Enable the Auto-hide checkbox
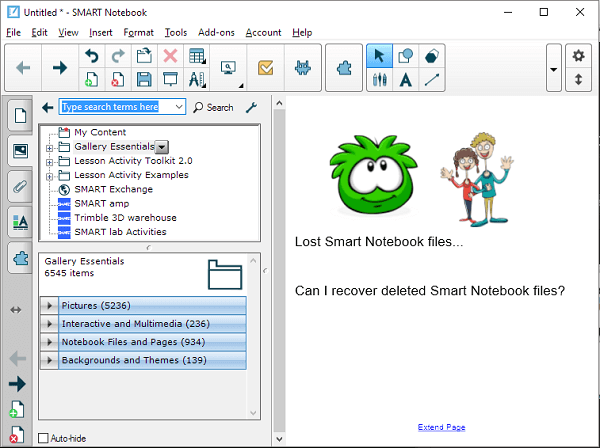The height and width of the screenshot is (448, 600). [x=43, y=438]
